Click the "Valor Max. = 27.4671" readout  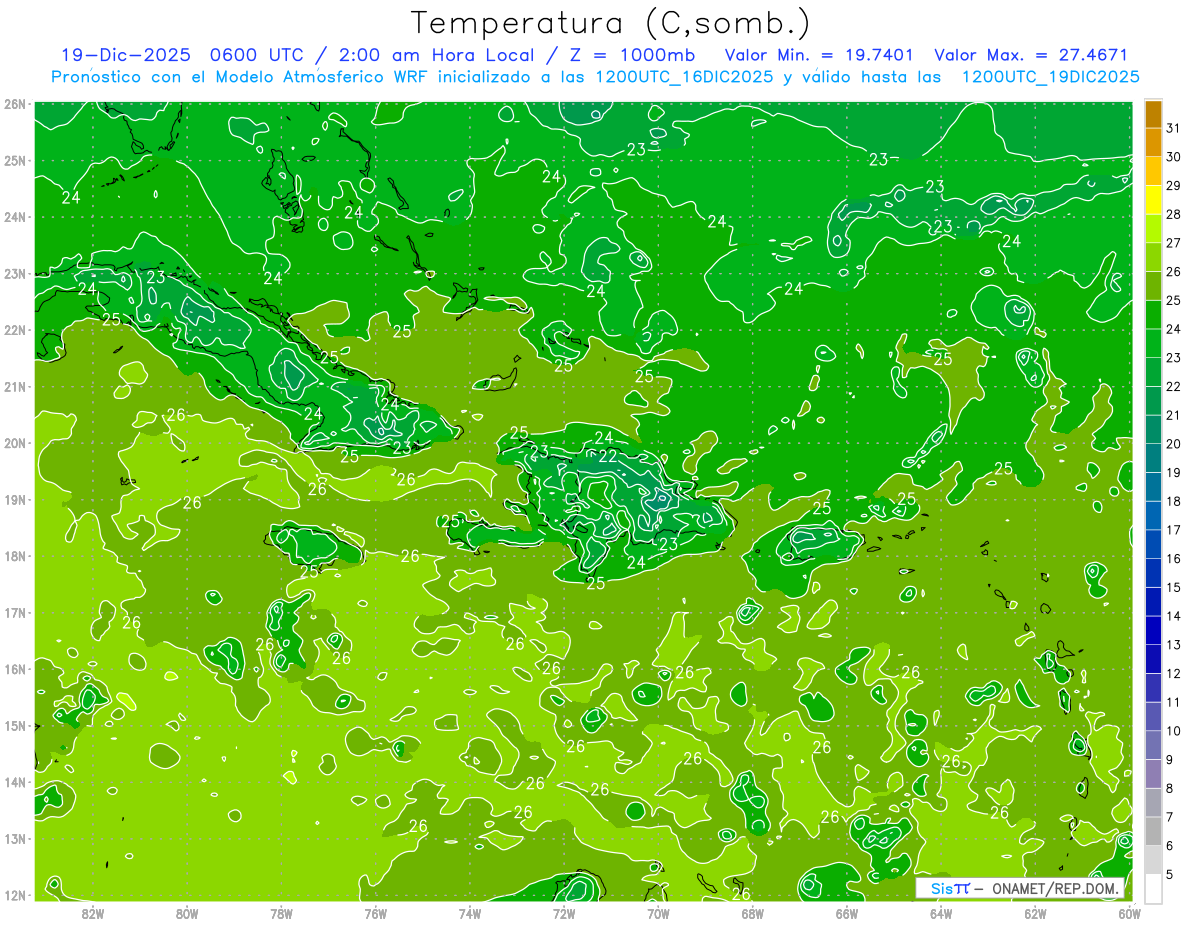tap(1031, 55)
